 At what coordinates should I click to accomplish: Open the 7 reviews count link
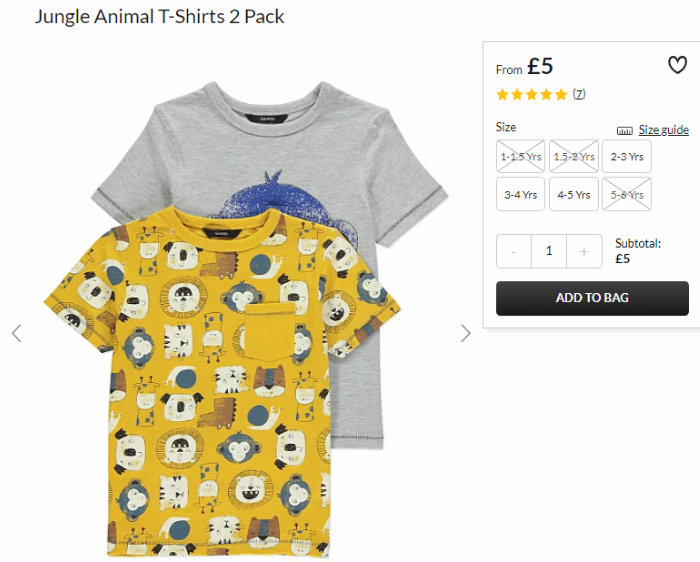click(579, 94)
